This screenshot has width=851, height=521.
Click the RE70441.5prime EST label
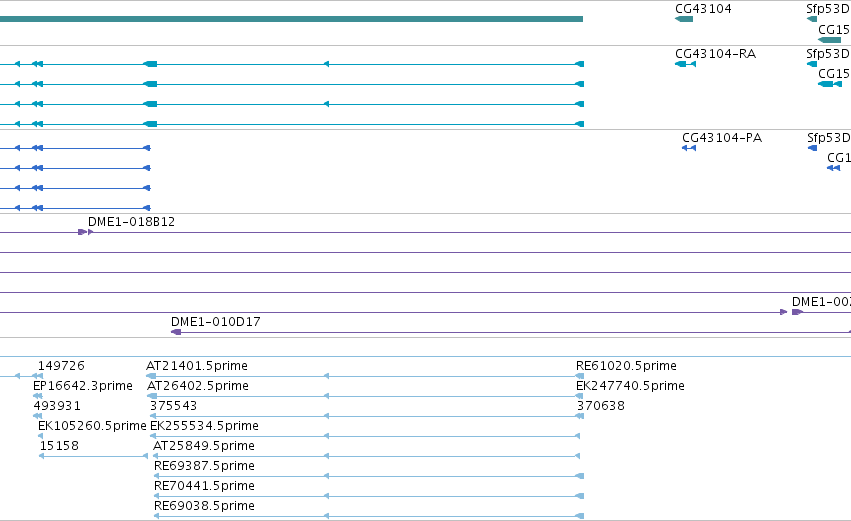pyautogui.click(x=204, y=486)
